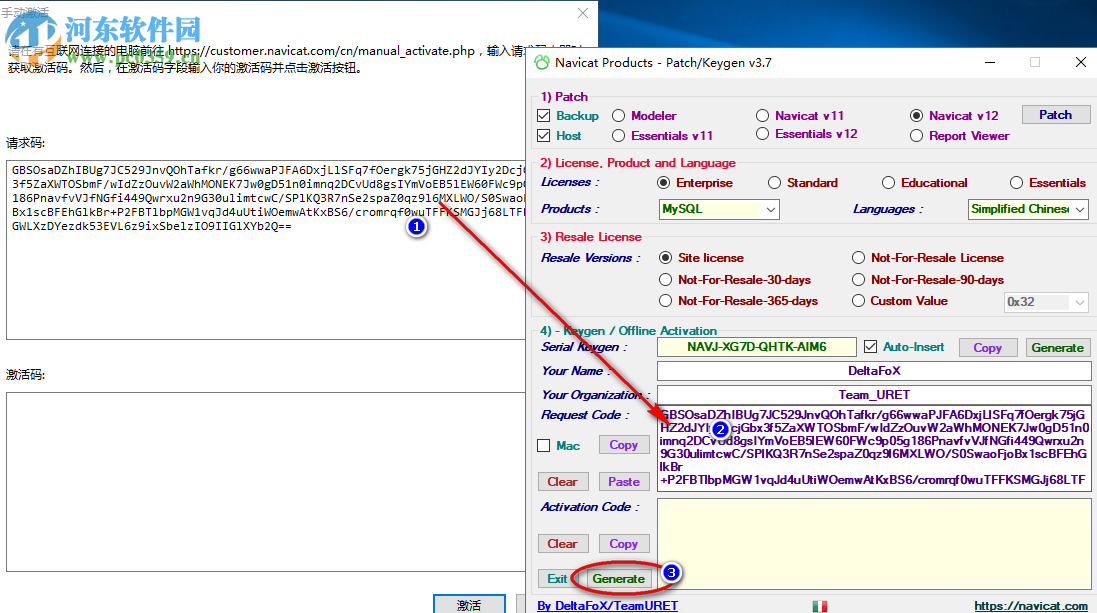The height and width of the screenshot is (613, 1097).
Task: Select Navicat v12 radio button
Action: 916,115
